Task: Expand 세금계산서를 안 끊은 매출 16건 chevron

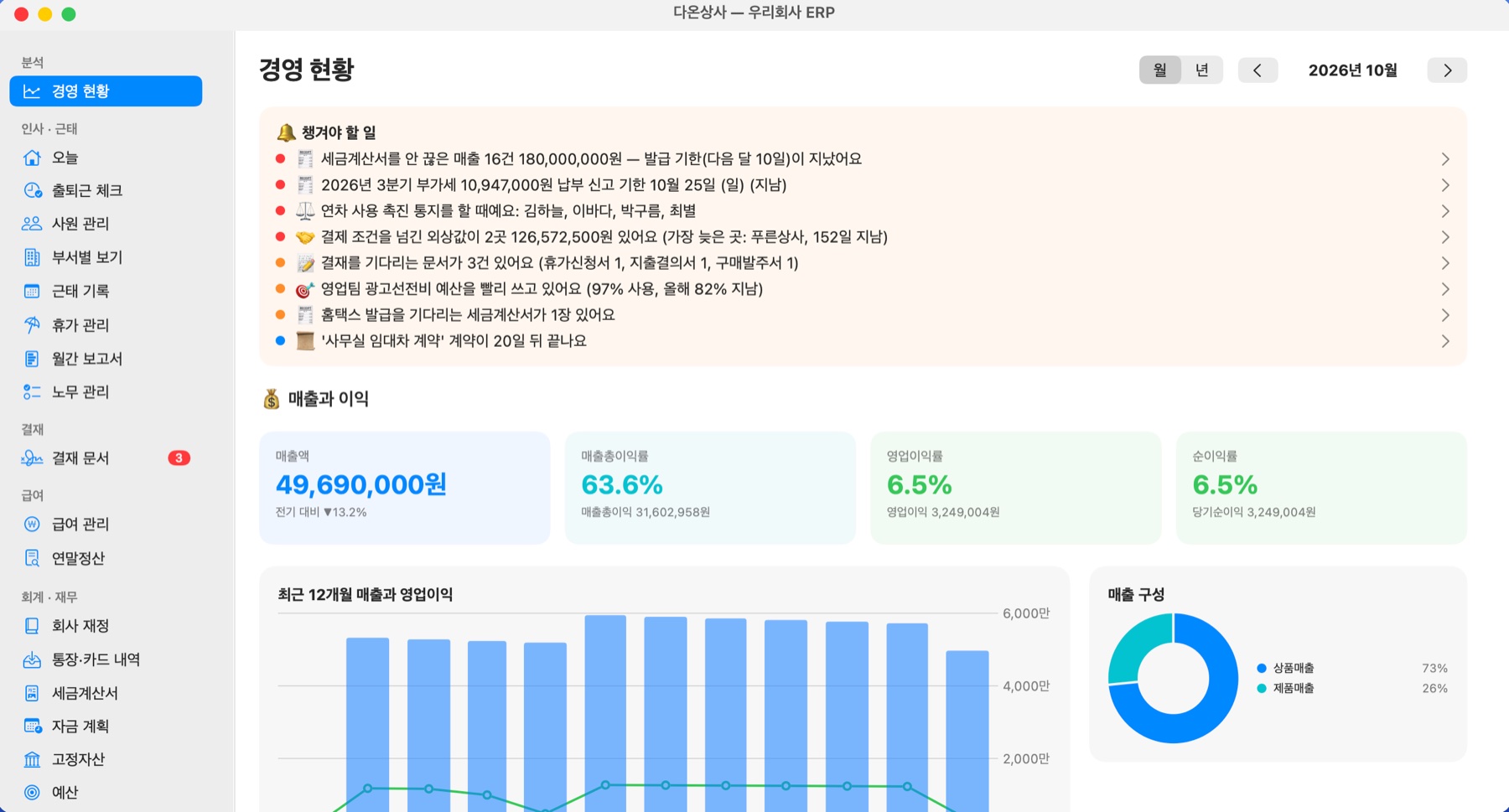Action: tap(1445, 159)
